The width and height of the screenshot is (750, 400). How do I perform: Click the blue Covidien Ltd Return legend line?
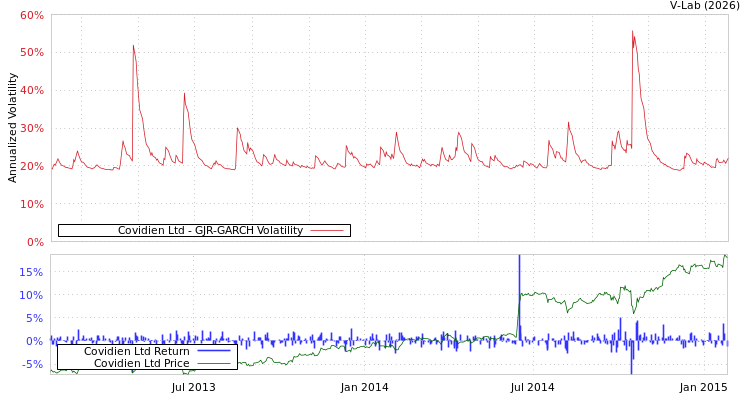[x=213, y=351]
